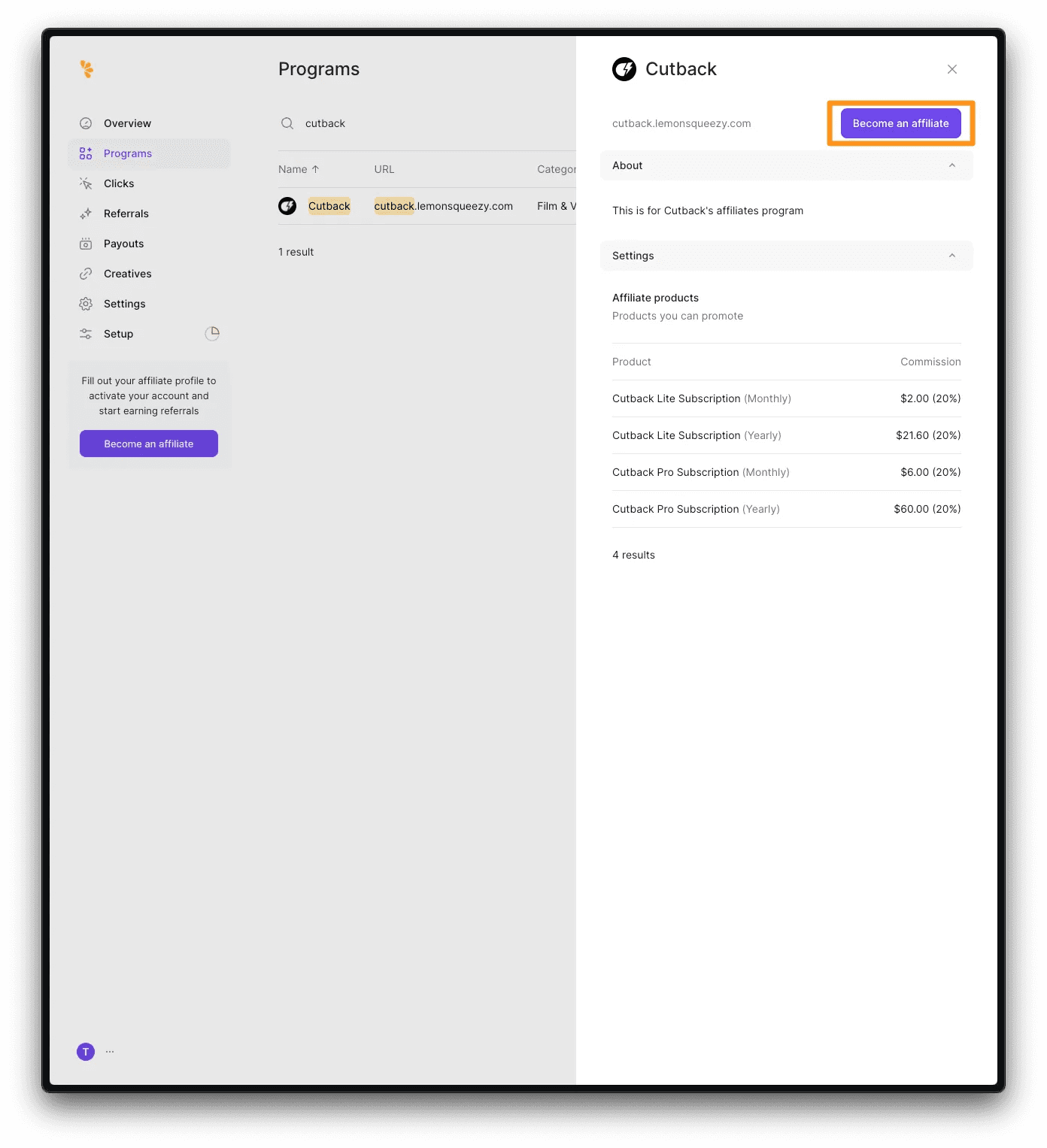Click the Programs page title
Screen dimensions: 1047x1148
pos(319,69)
